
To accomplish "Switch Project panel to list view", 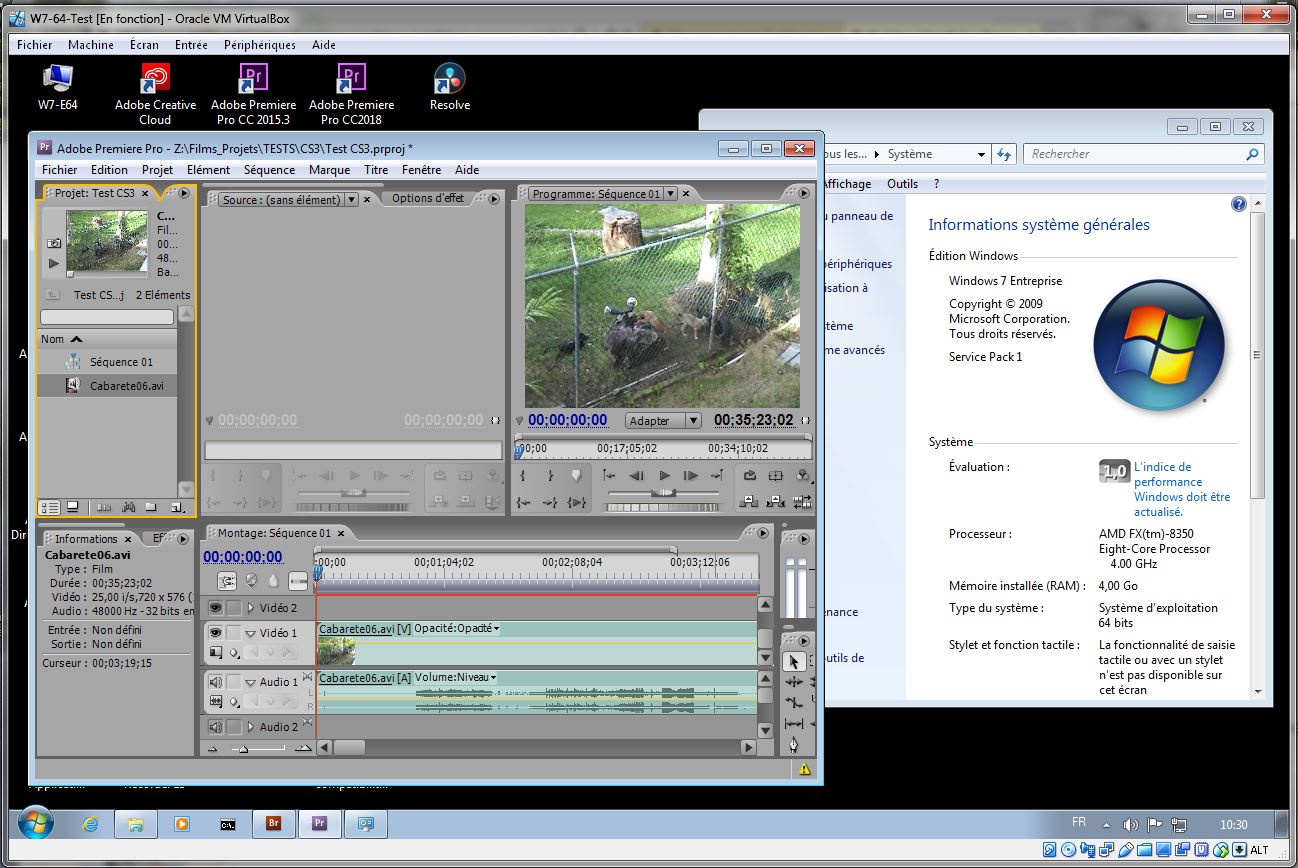I will point(49,507).
